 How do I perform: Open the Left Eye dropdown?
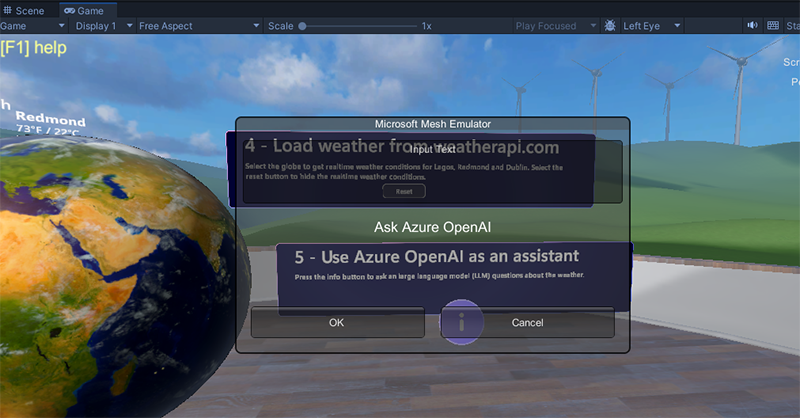[x=652, y=26]
